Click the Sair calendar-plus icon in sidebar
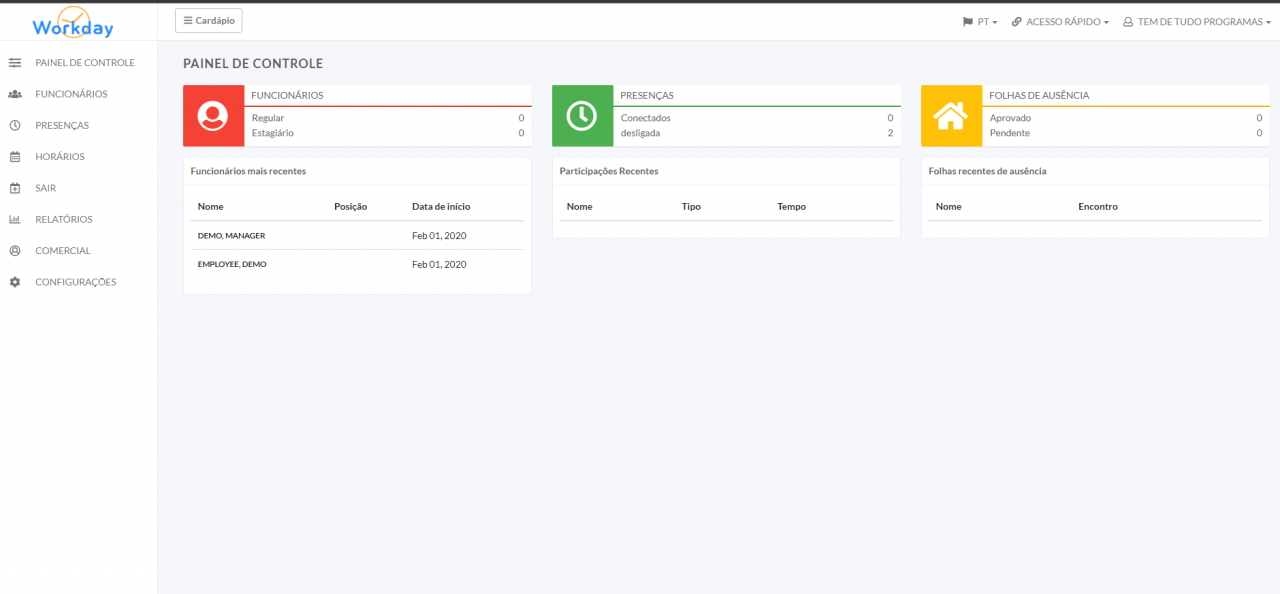The width and height of the screenshot is (1280, 594). click(x=15, y=188)
